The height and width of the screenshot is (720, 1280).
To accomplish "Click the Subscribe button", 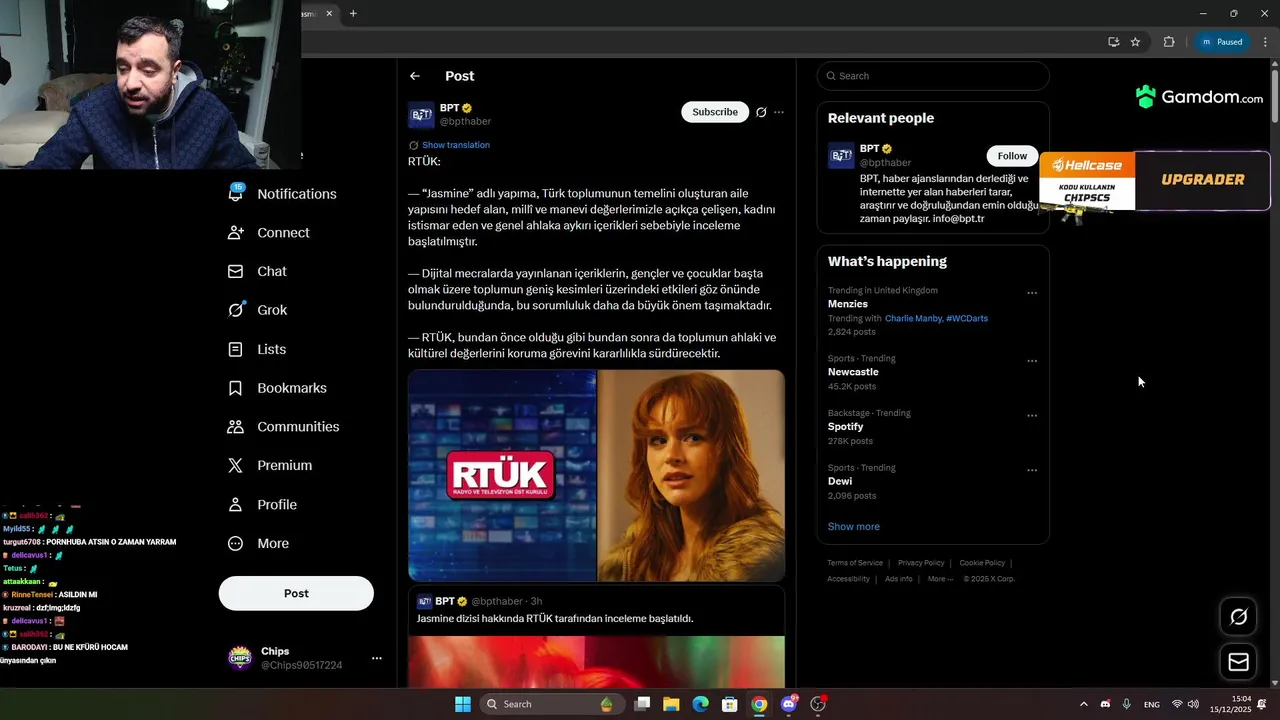I will click(x=715, y=112).
